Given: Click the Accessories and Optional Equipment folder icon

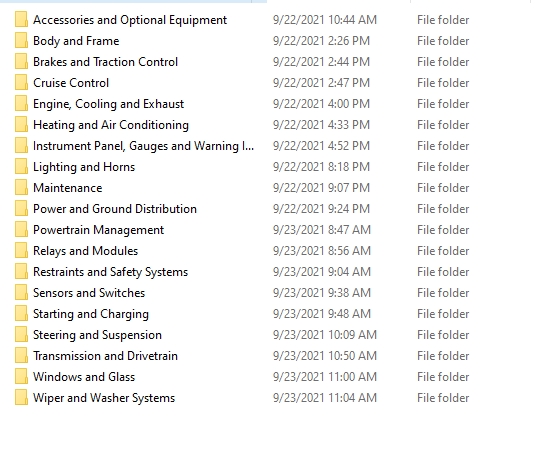Looking at the screenshot, I should pos(21,20).
